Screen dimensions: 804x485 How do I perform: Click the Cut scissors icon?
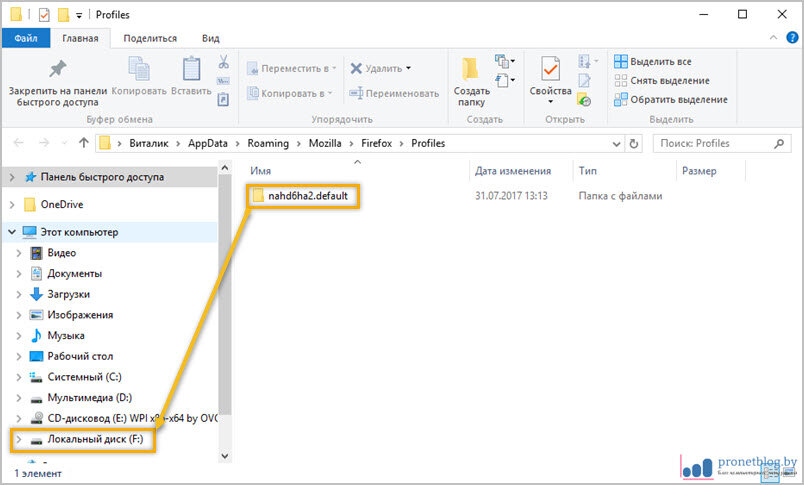(x=224, y=62)
